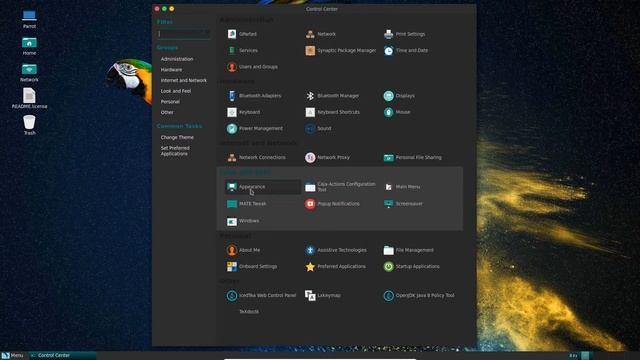Open Print Settings
The image size is (640, 360).
404,34
